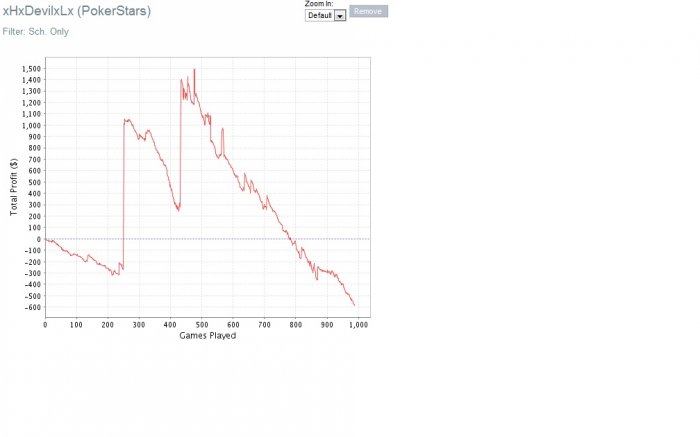The width and height of the screenshot is (700, 437).
Task: Click the graph line's final point near -600
Action: point(354,306)
